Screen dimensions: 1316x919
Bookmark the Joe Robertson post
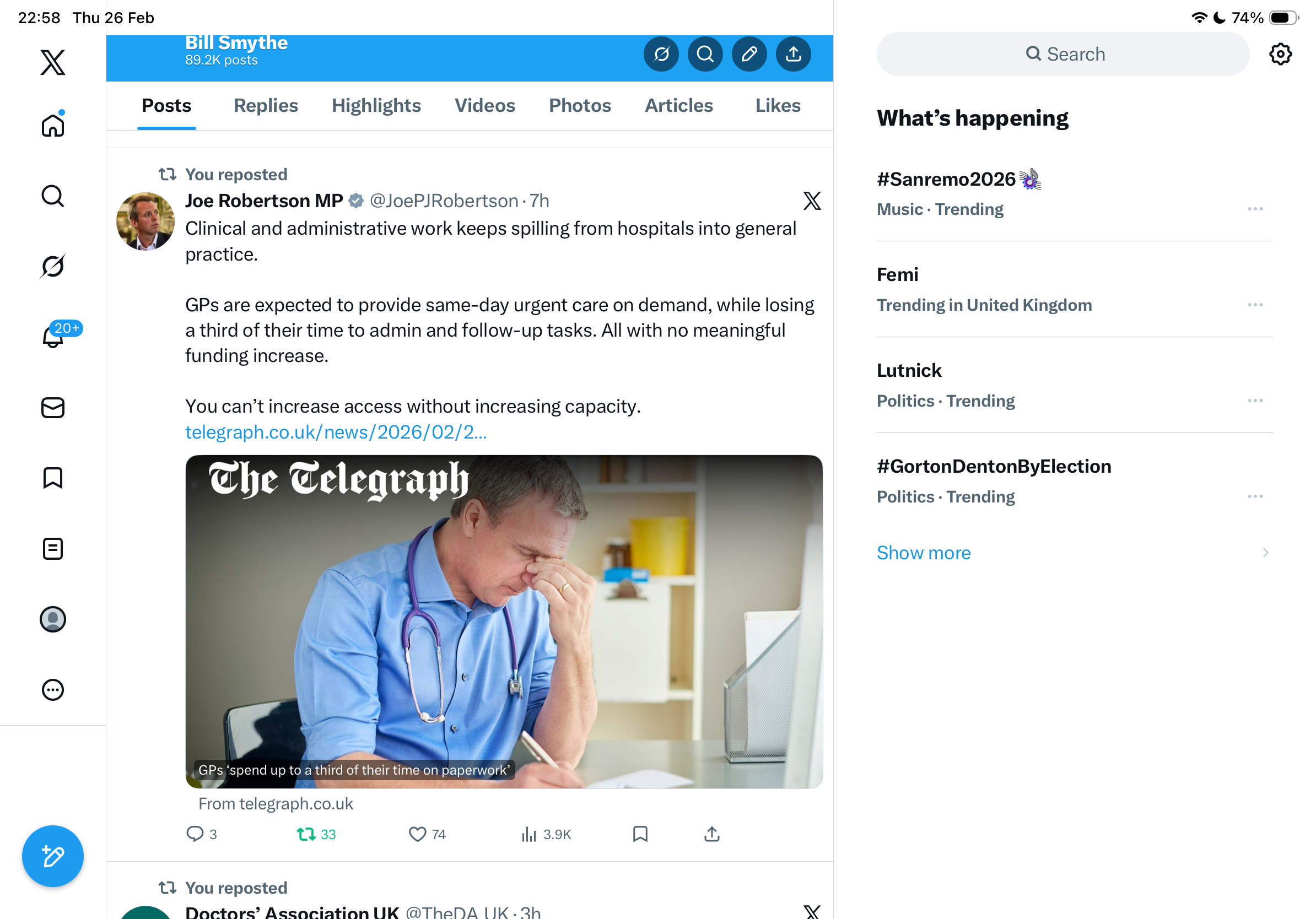pos(640,834)
